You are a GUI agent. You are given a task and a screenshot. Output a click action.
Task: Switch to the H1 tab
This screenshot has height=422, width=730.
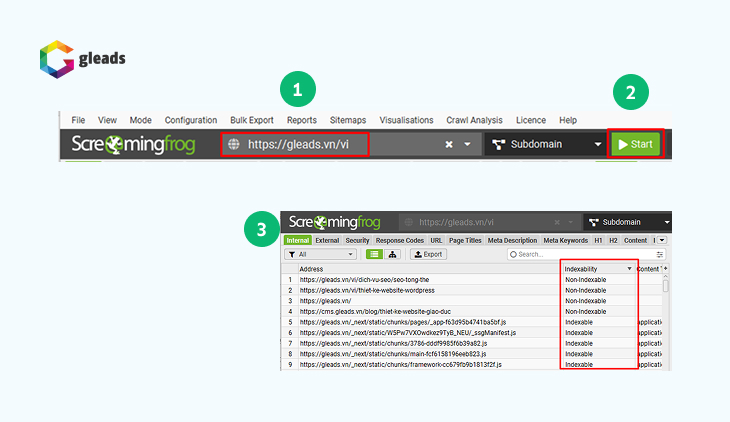[598, 240]
